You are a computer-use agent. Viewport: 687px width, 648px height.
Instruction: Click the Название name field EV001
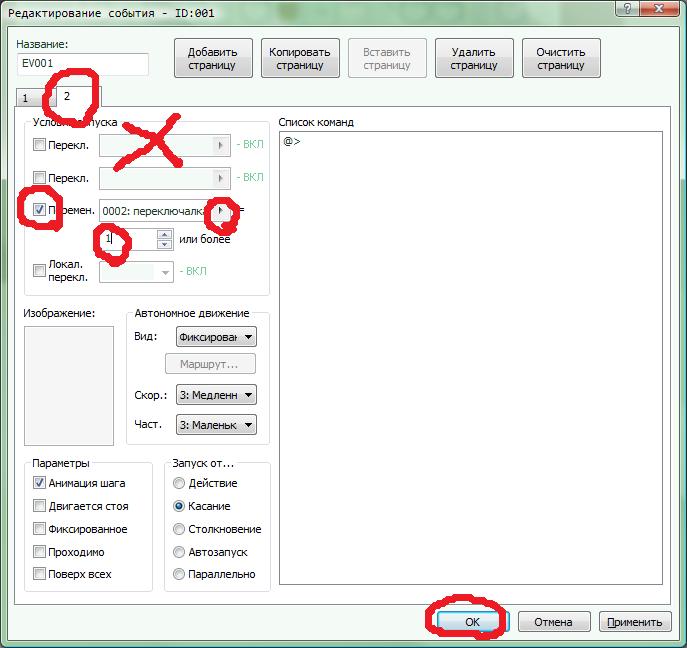78,65
